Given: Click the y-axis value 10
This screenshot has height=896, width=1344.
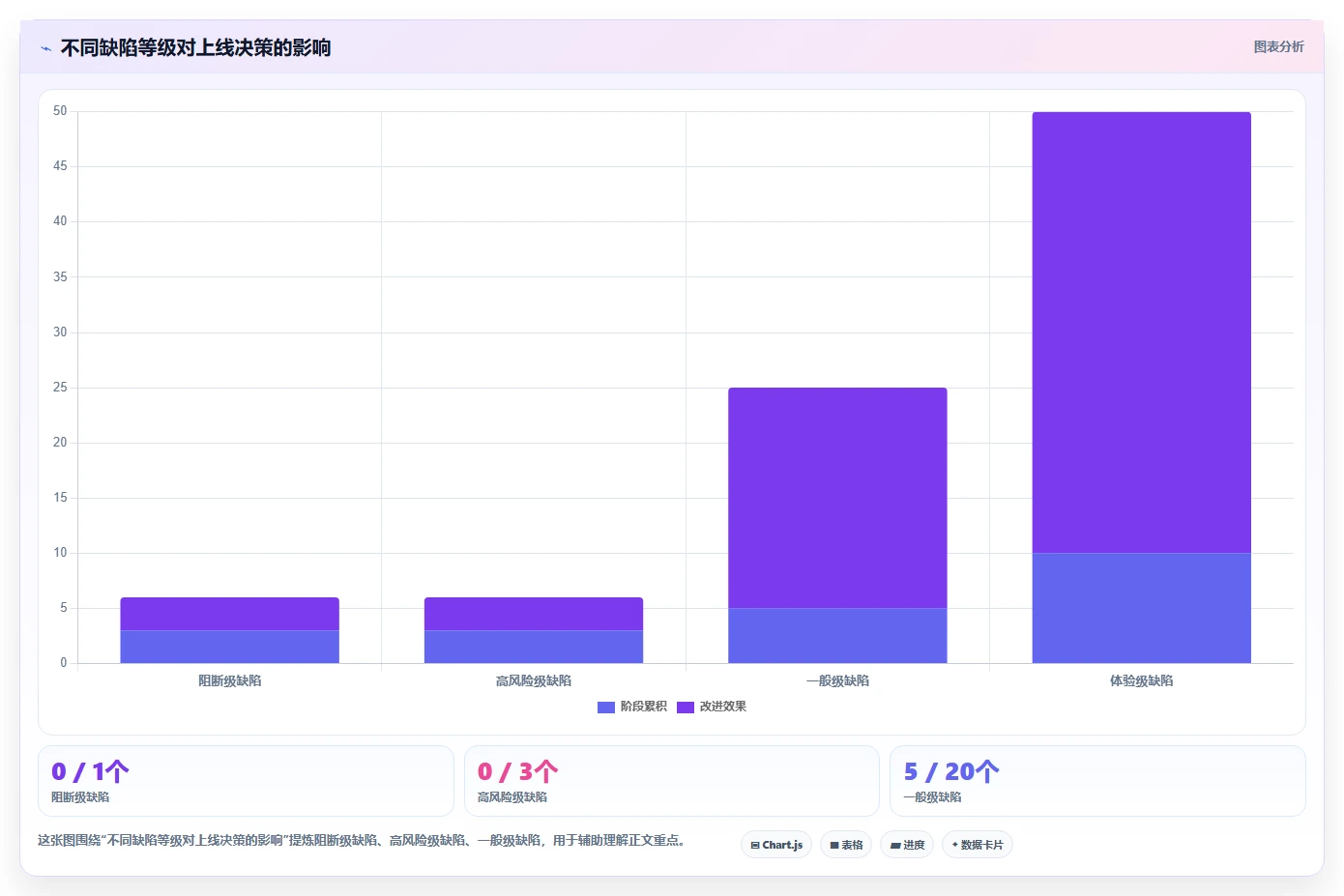Looking at the screenshot, I should (60, 553).
